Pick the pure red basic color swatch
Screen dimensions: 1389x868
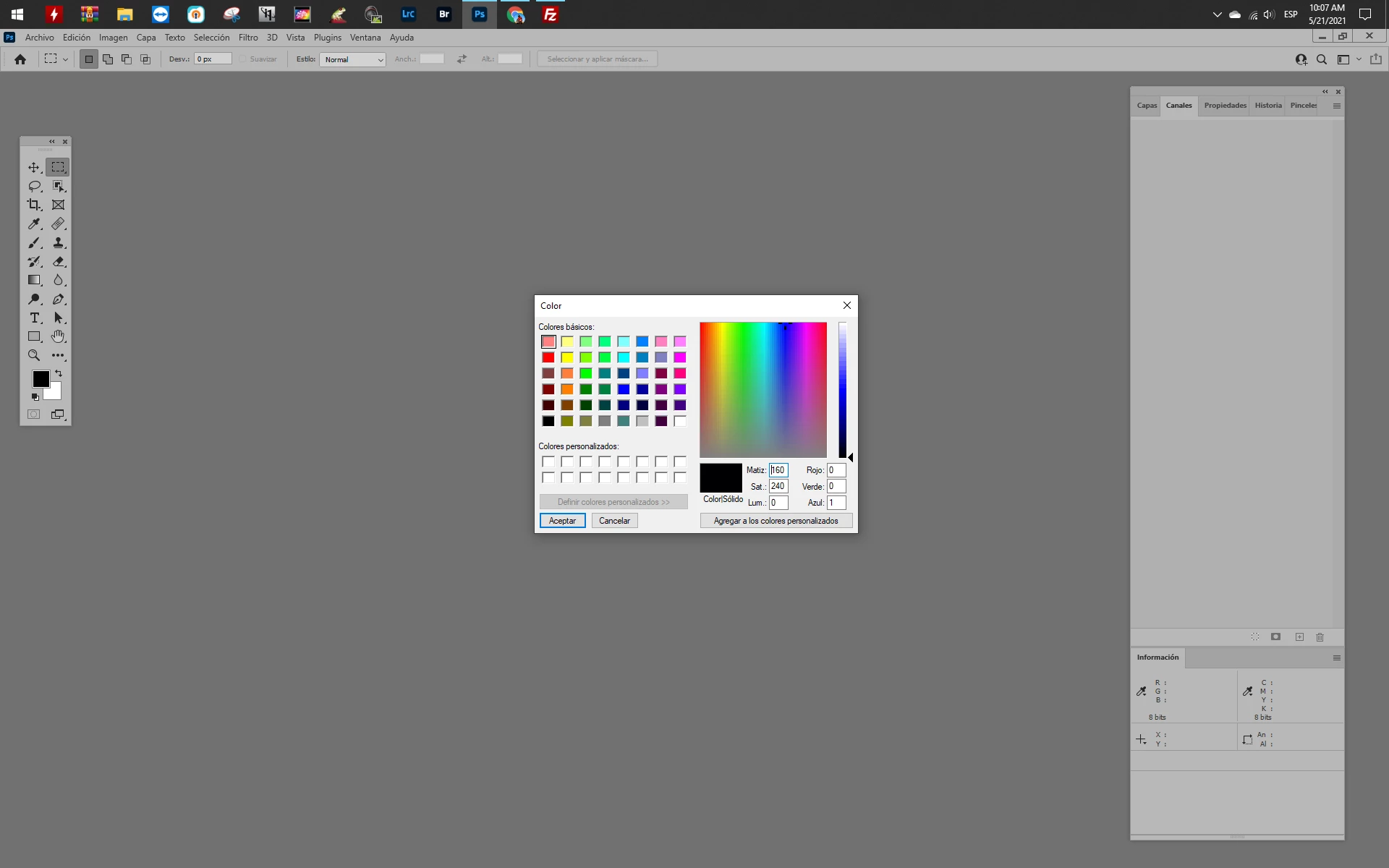[x=548, y=357]
